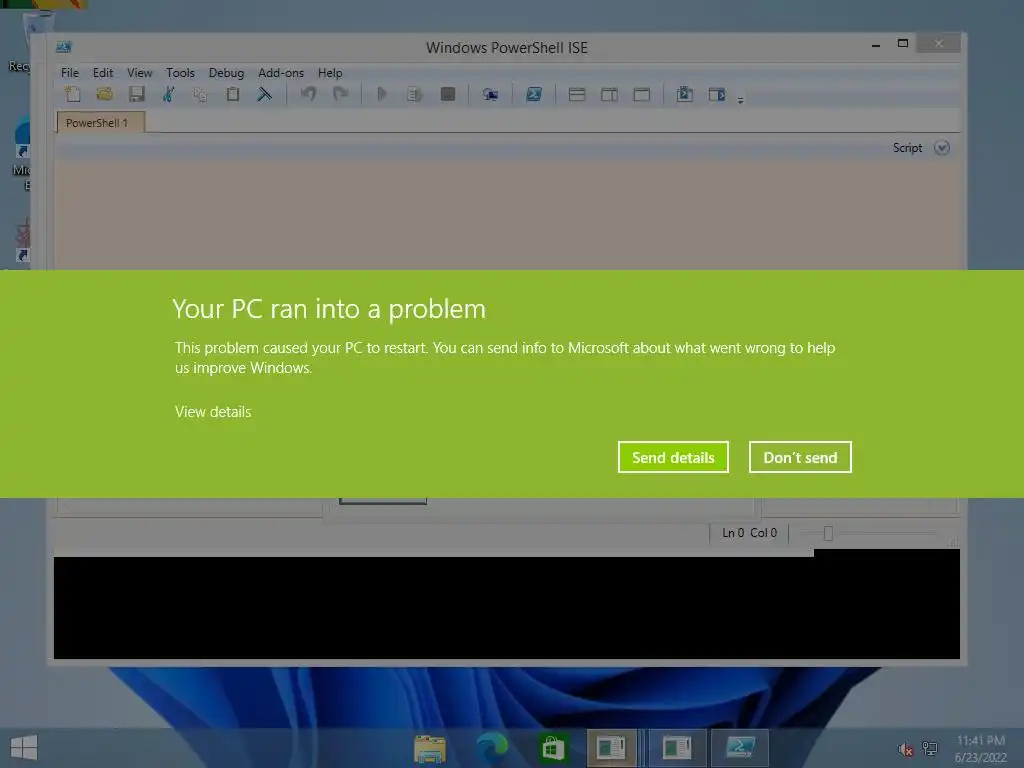1024x768 pixels.
Task: Open File Explorer from the taskbar
Action: (430, 748)
